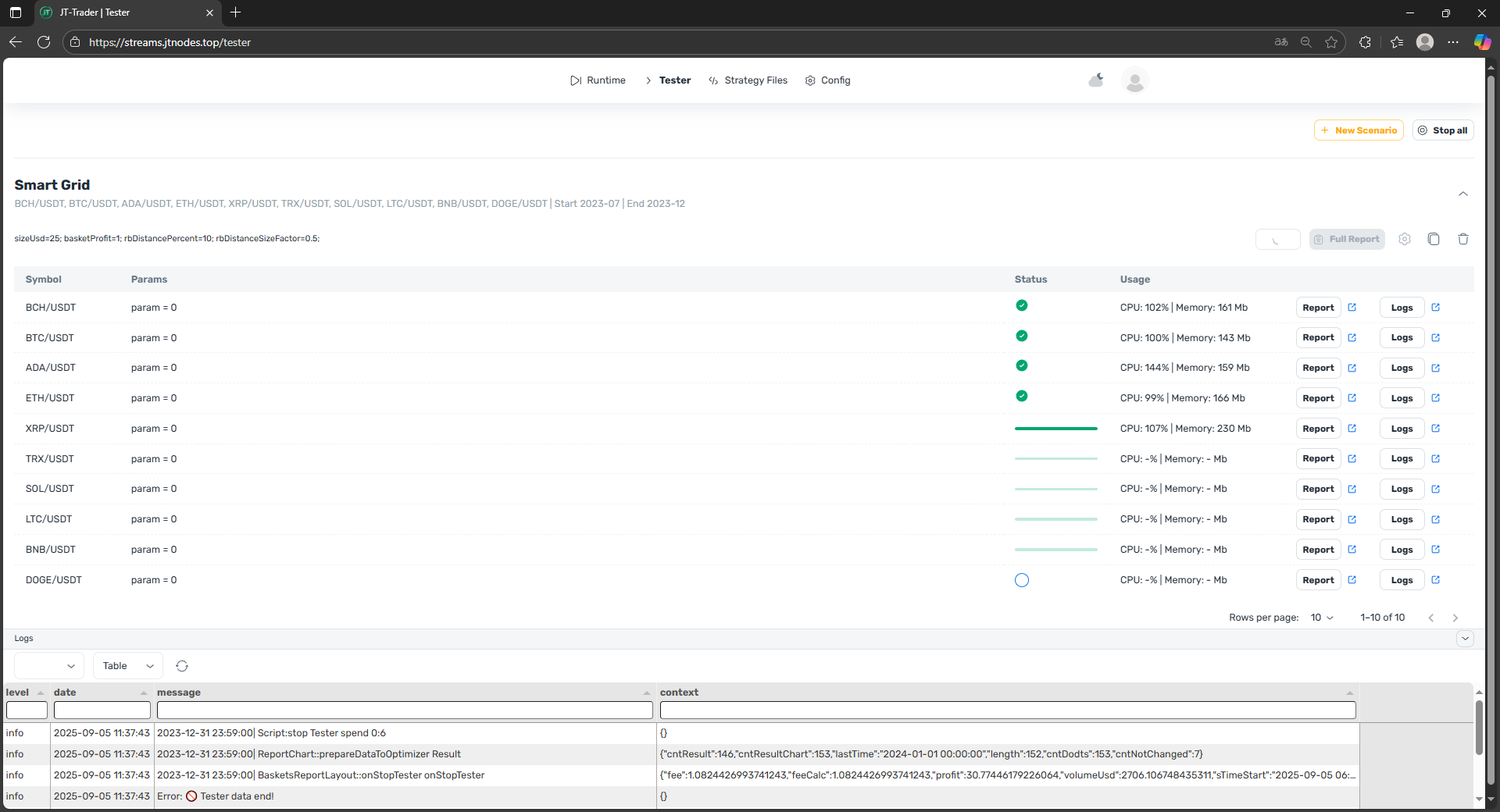
Task: Open the rows per page dropdown
Action: [x=1322, y=618]
